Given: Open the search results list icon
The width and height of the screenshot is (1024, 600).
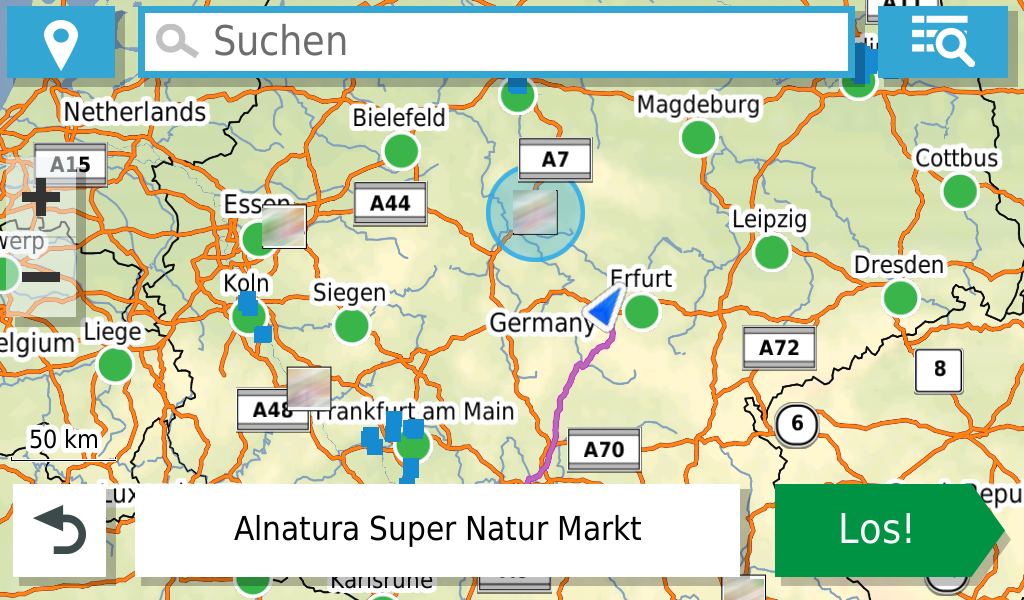Looking at the screenshot, I should 942,42.
